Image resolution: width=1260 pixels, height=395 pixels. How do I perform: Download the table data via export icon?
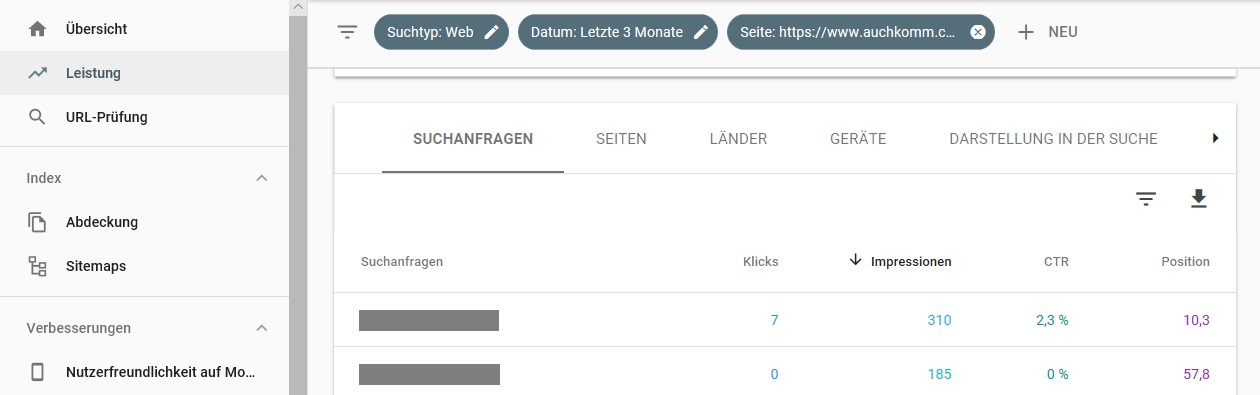coord(1198,199)
